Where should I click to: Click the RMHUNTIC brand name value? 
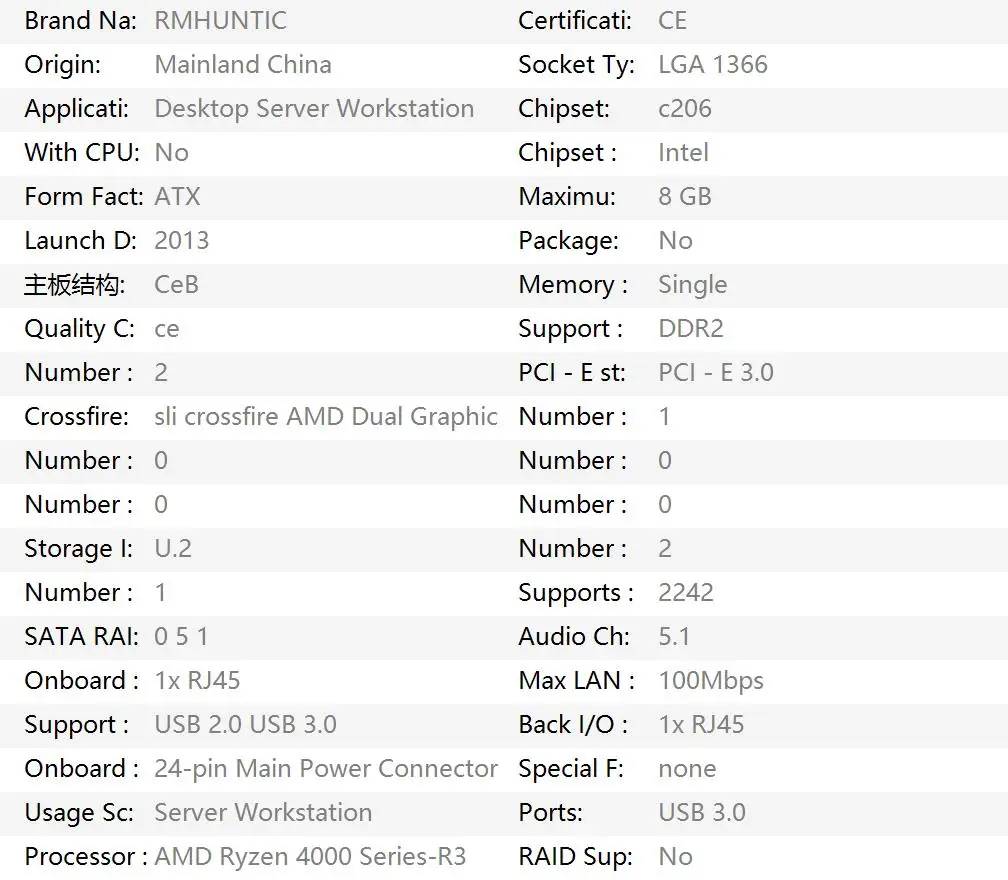point(220,20)
